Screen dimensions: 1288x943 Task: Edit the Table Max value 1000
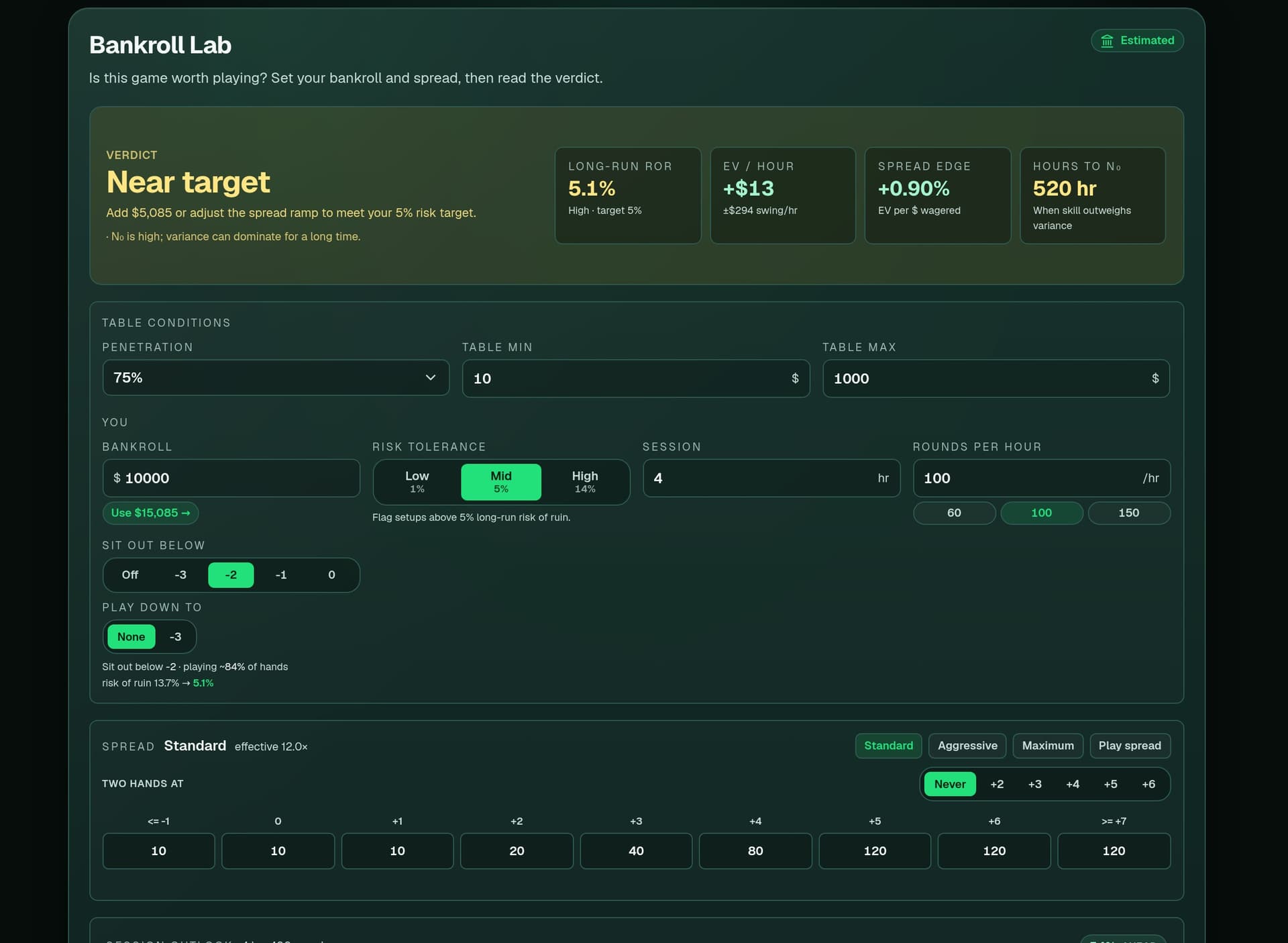pyautogui.click(x=996, y=379)
